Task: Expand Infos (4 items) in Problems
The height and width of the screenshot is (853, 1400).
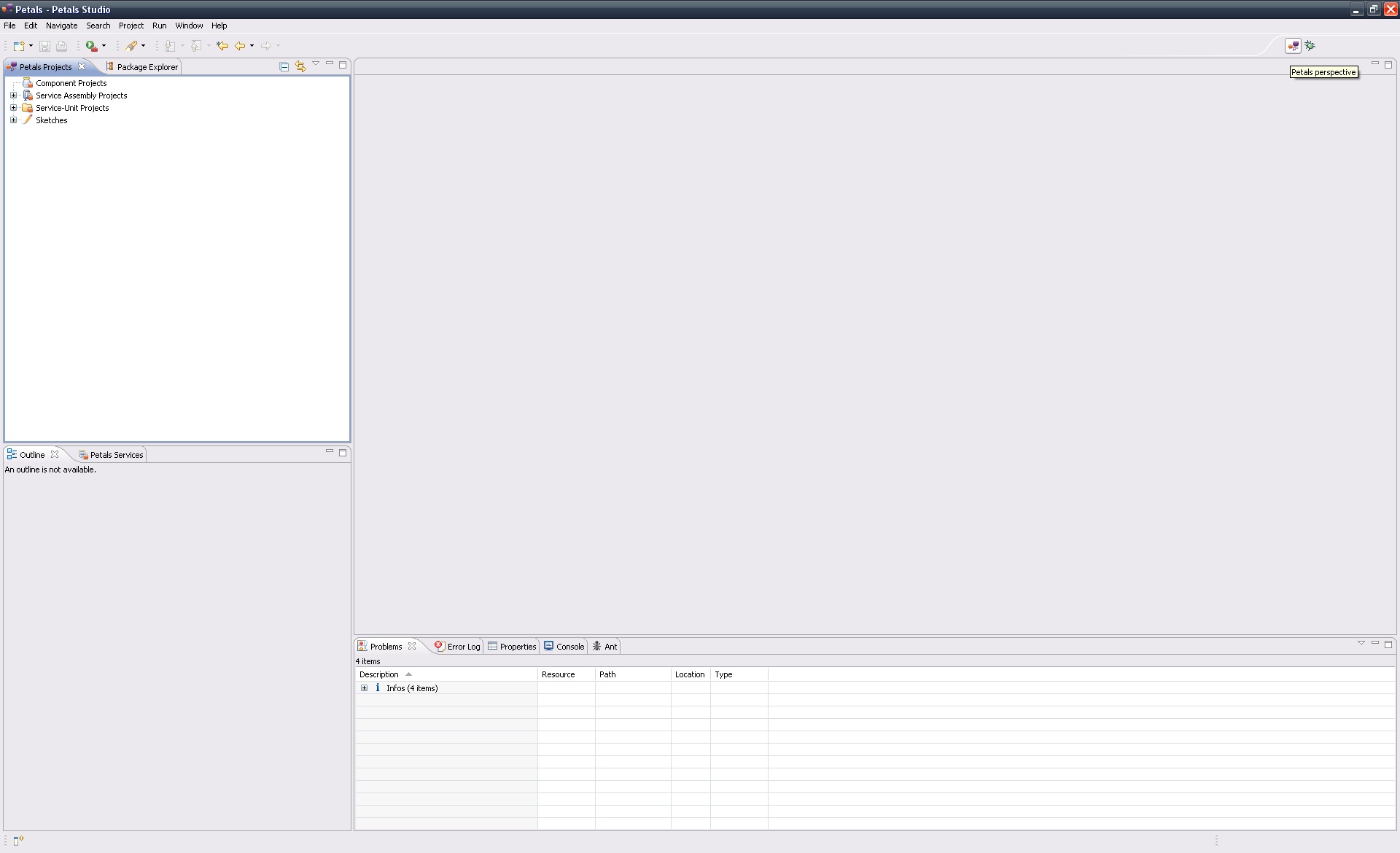Action: coord(364,688)
